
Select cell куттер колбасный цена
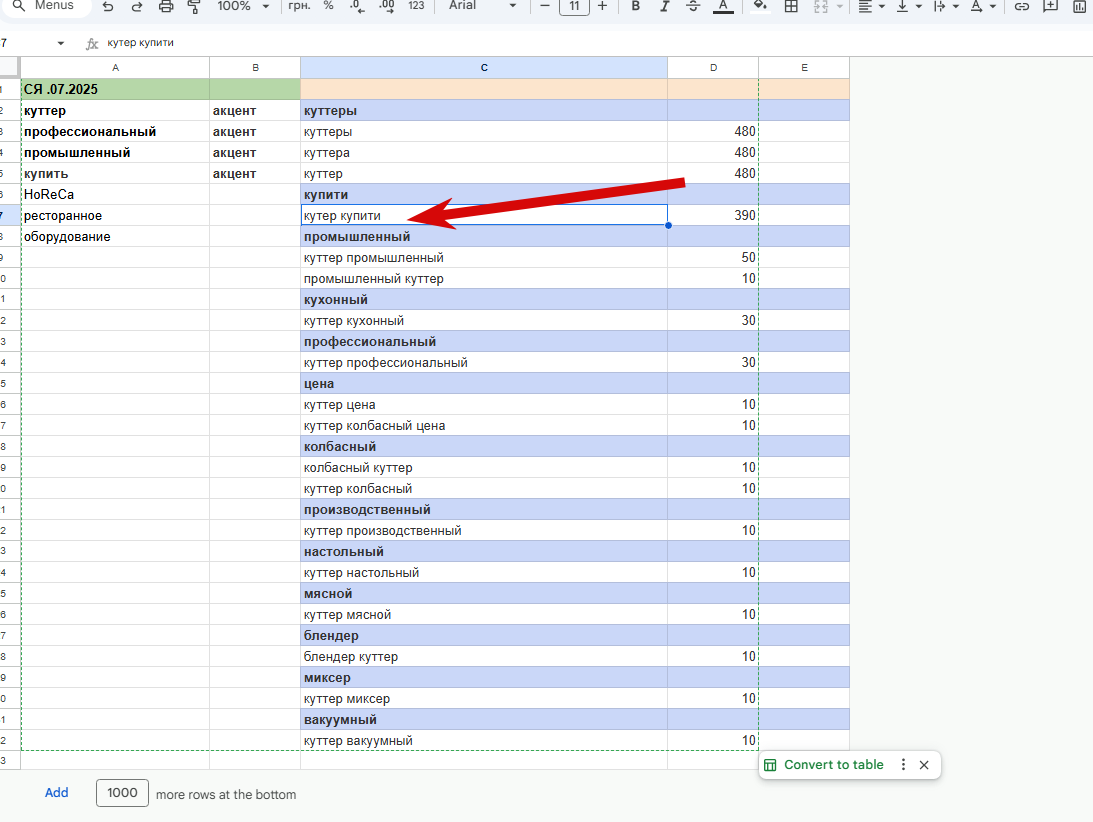click(x=484, y=425)
